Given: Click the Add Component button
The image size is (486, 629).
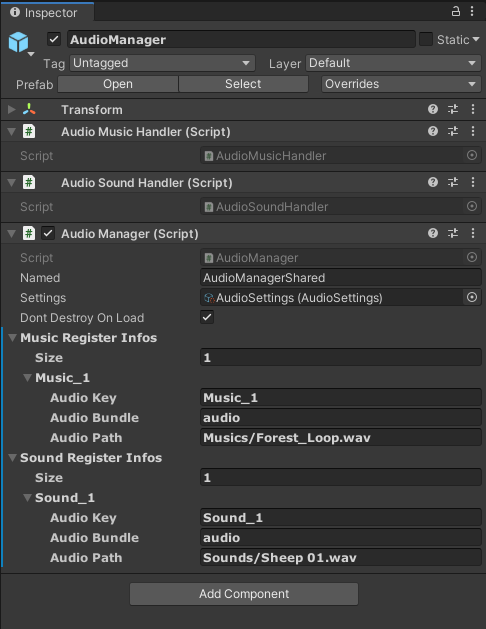Looking at the screenshot, I should pyautogui.click(x=244, y=594).
